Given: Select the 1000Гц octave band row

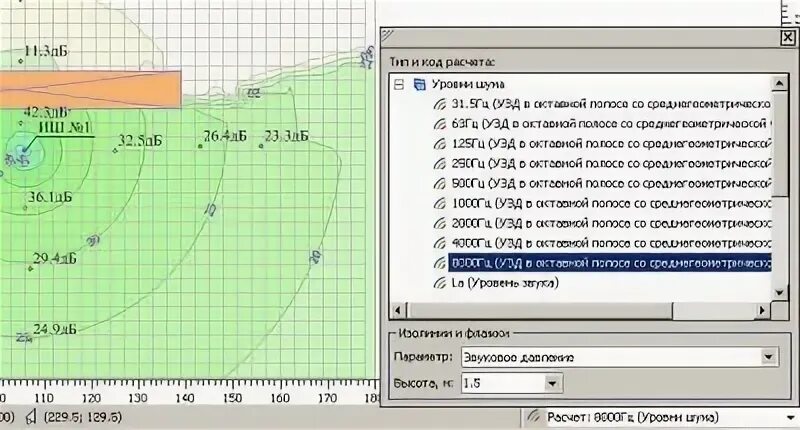Looking at the screenshot, I should pyautogui.click(x=611, y=204).
